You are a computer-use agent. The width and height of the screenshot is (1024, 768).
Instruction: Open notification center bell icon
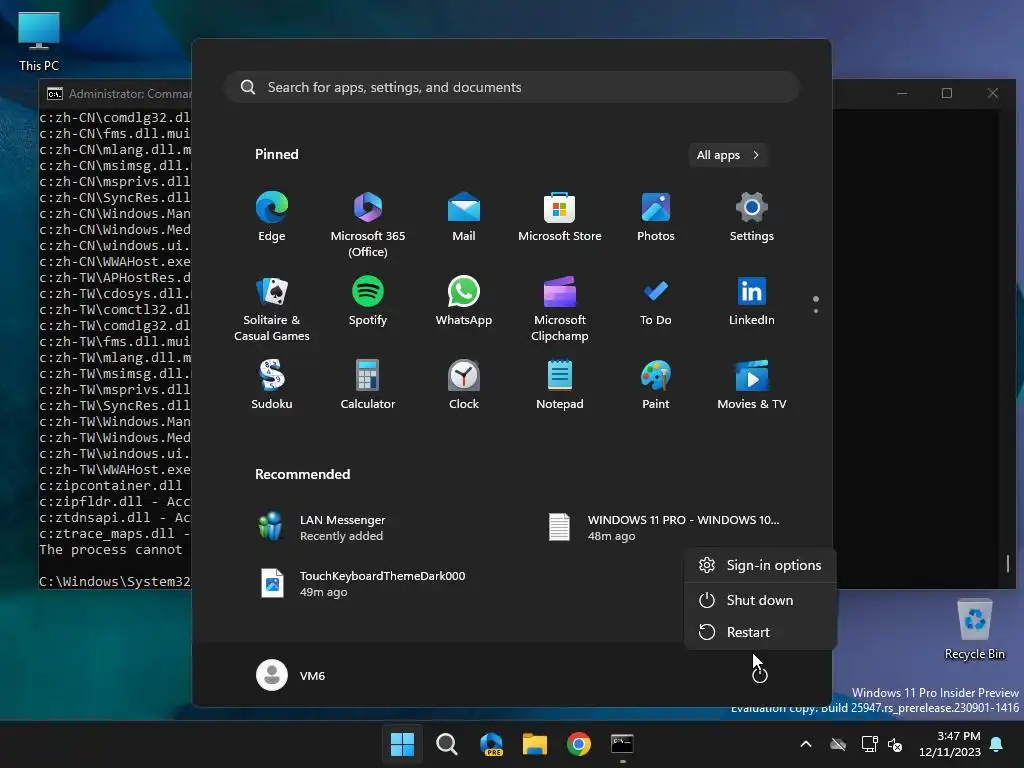pos(997,744)
